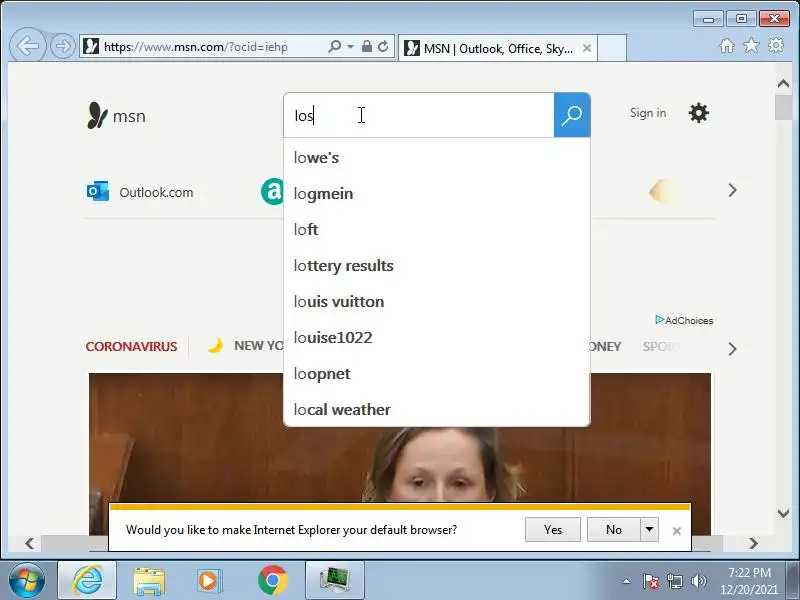Viewport: 800px width, 600px height.
Task: Show hidden tray icons arrow
Action: (x=627, y=581)
